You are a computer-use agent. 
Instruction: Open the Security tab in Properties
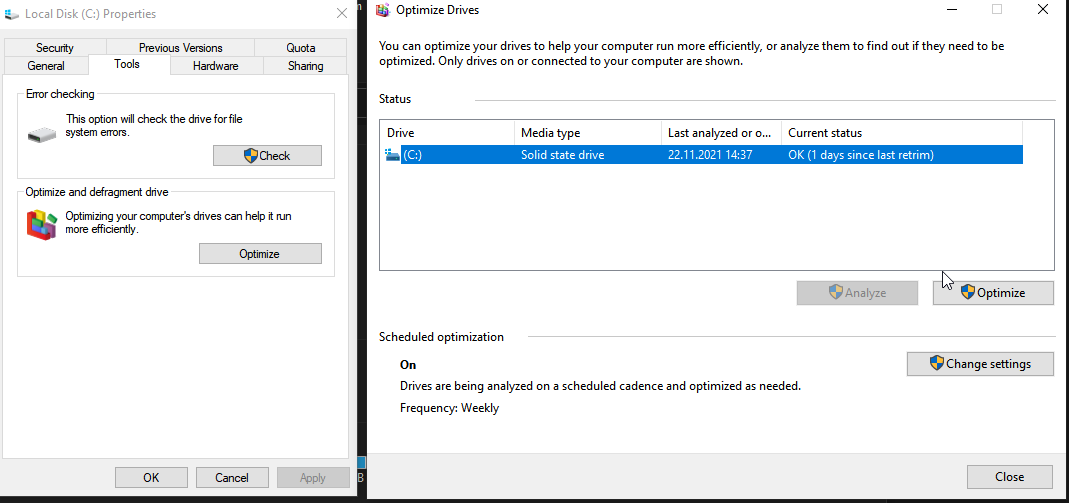(x=55, y=48)
